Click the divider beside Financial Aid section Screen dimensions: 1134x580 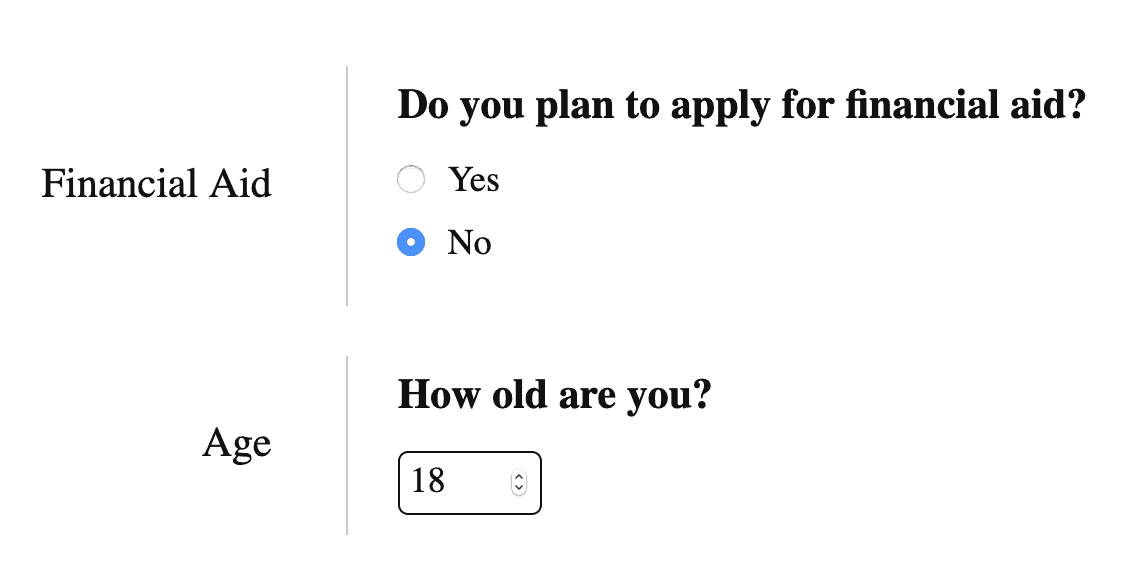tap(347, 186)
